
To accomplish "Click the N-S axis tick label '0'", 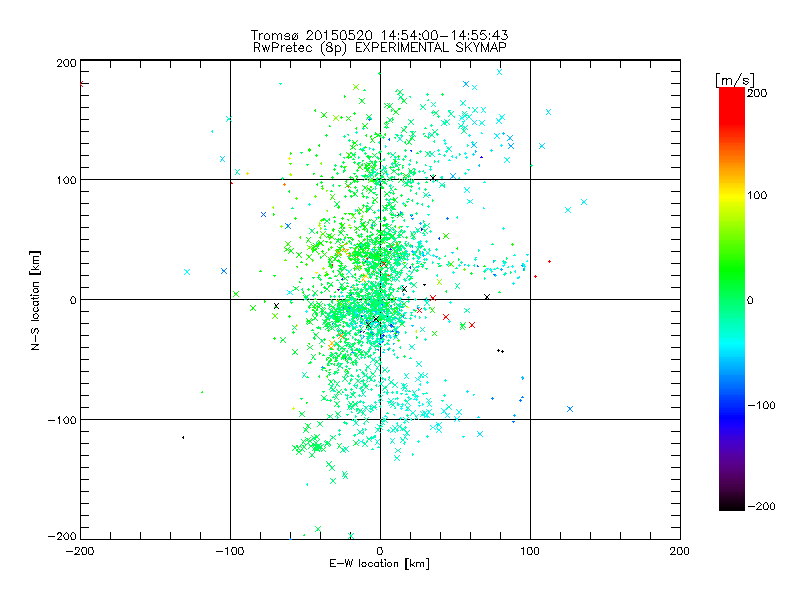I will 72,300.
